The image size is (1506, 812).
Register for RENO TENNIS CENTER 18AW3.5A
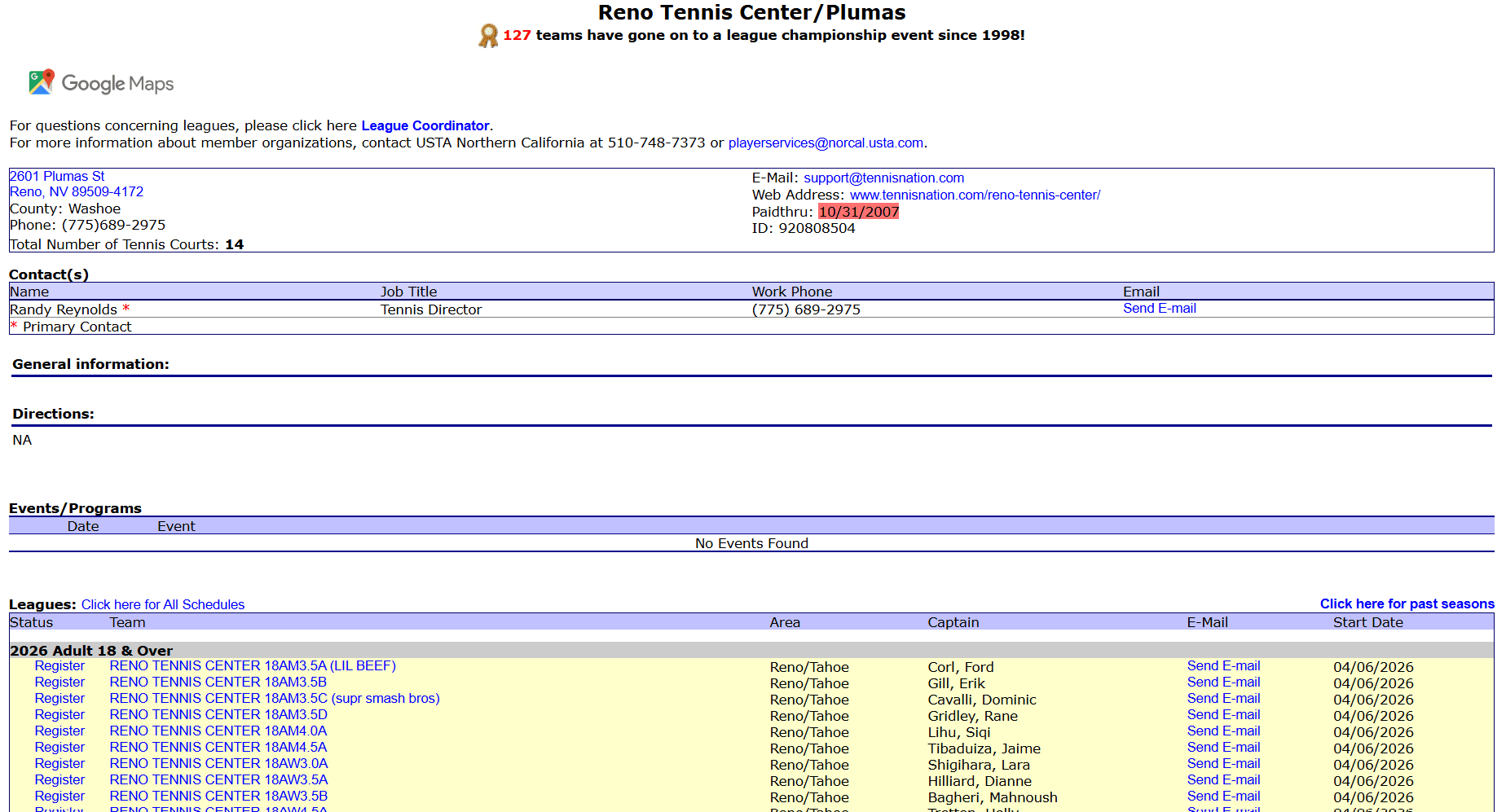59,779
